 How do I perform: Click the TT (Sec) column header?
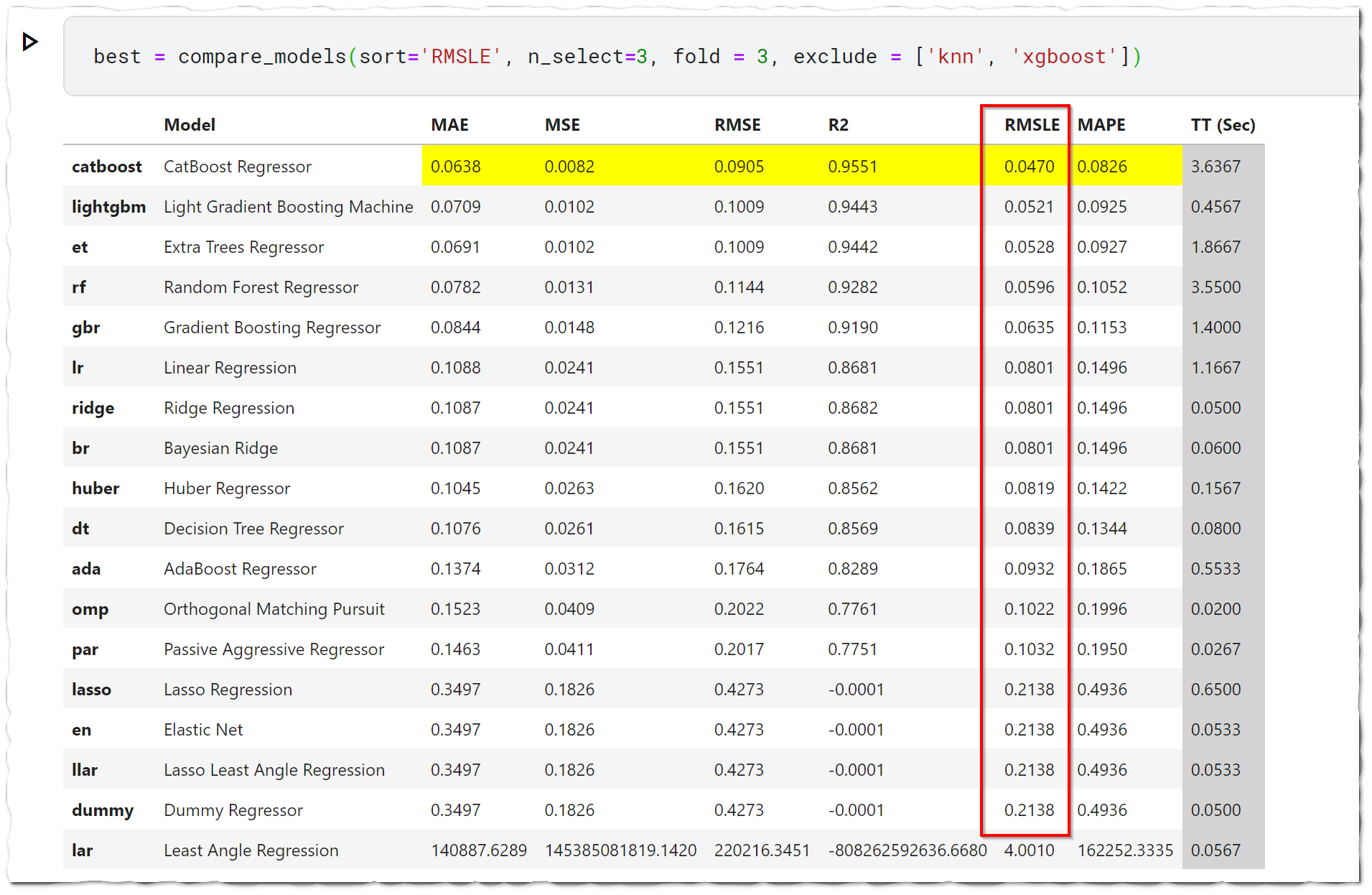(1223, 124)
